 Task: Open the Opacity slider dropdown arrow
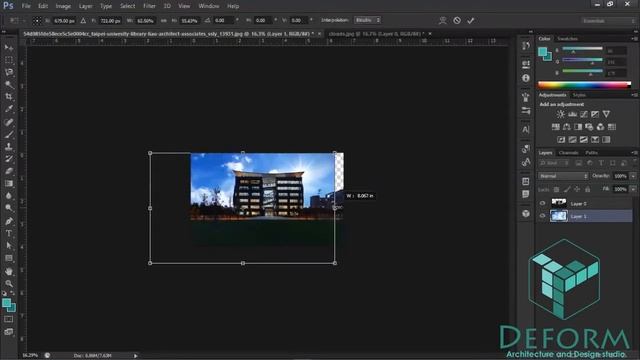[633, 176]
